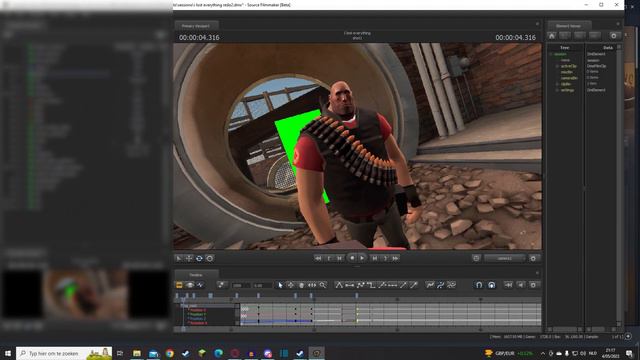This screenshot has height=360, width=640.
Task: Apply the flat tangent keyframe button
Action: (350, 285)
